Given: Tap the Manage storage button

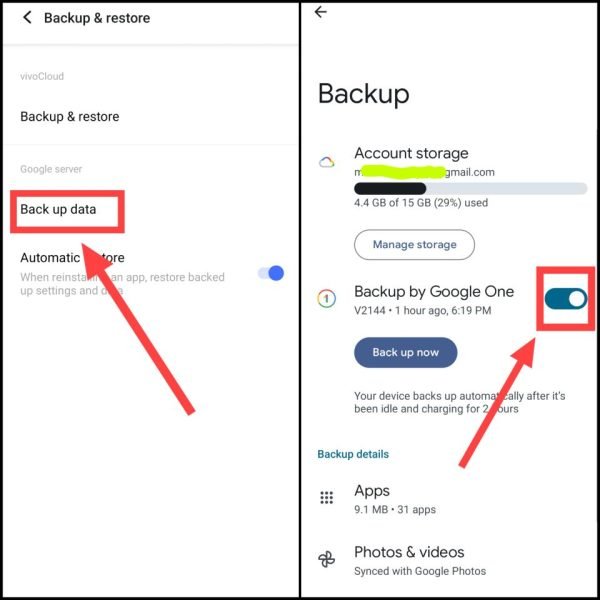Looking at the screenshot, I should pos(414,245).
